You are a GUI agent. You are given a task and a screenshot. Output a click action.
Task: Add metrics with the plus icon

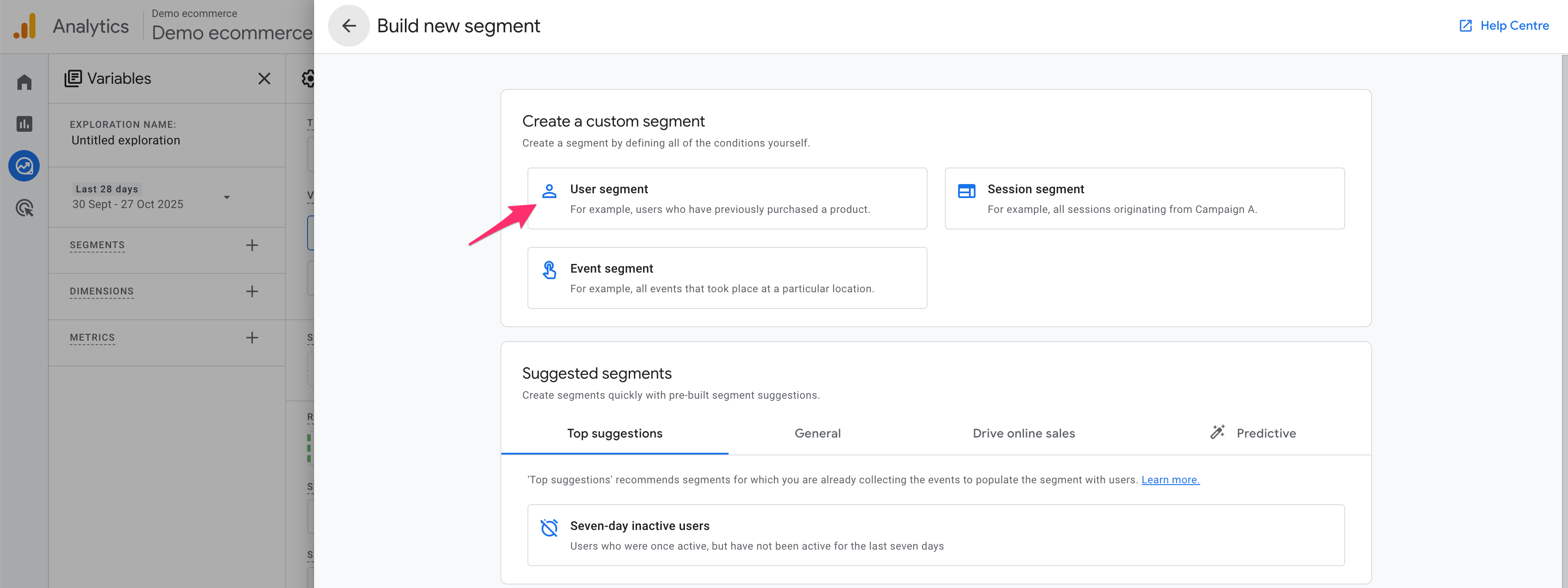tap(251, 338)
